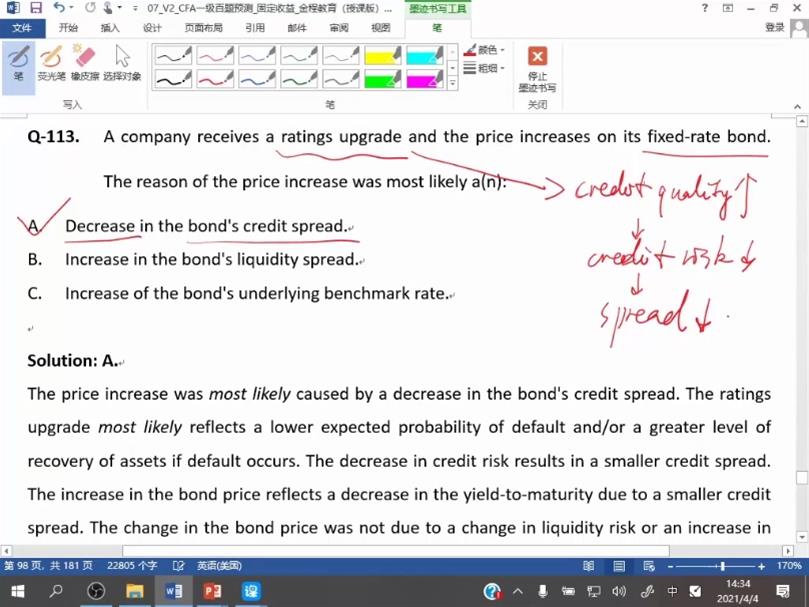Pick the thick blue pen preset
Image resolution: width=809 pixels, height=607 pixels.
[x=256, y=79]
